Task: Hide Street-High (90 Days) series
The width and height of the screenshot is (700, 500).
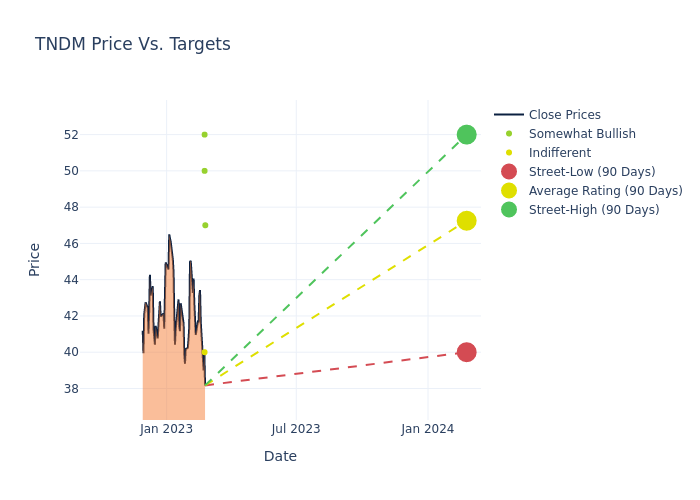Action: click(x=593, y=210)
